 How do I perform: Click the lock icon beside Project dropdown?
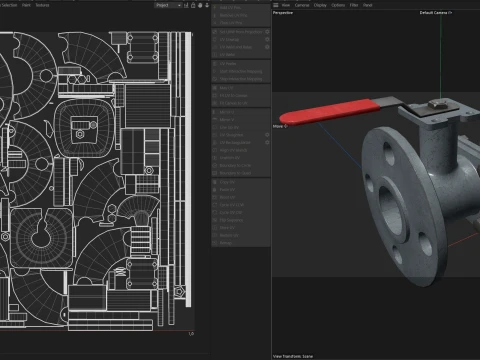click(193, 5)
